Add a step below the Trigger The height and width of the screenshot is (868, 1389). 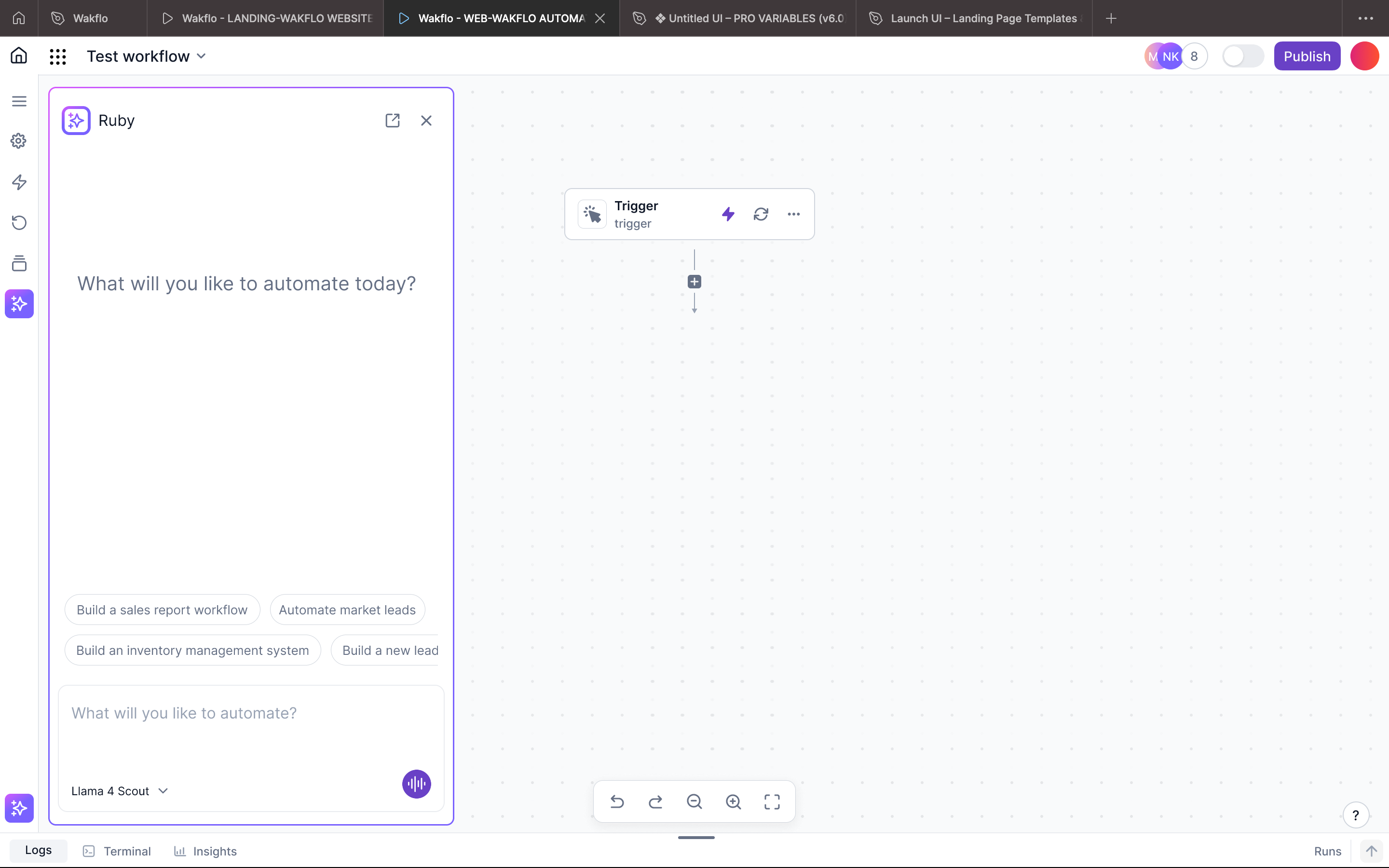[694, 282]
